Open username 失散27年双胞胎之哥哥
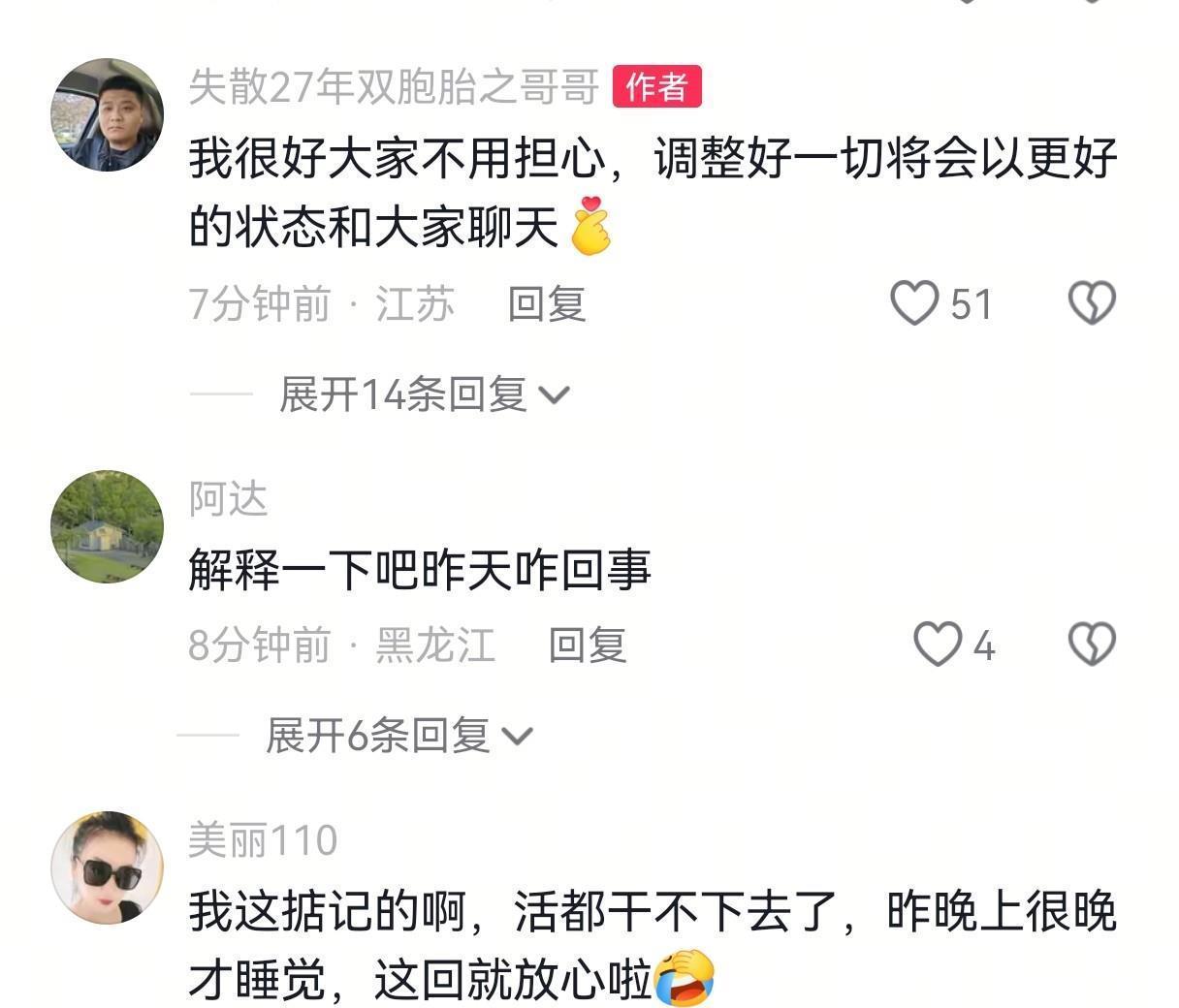 [394, 87]
